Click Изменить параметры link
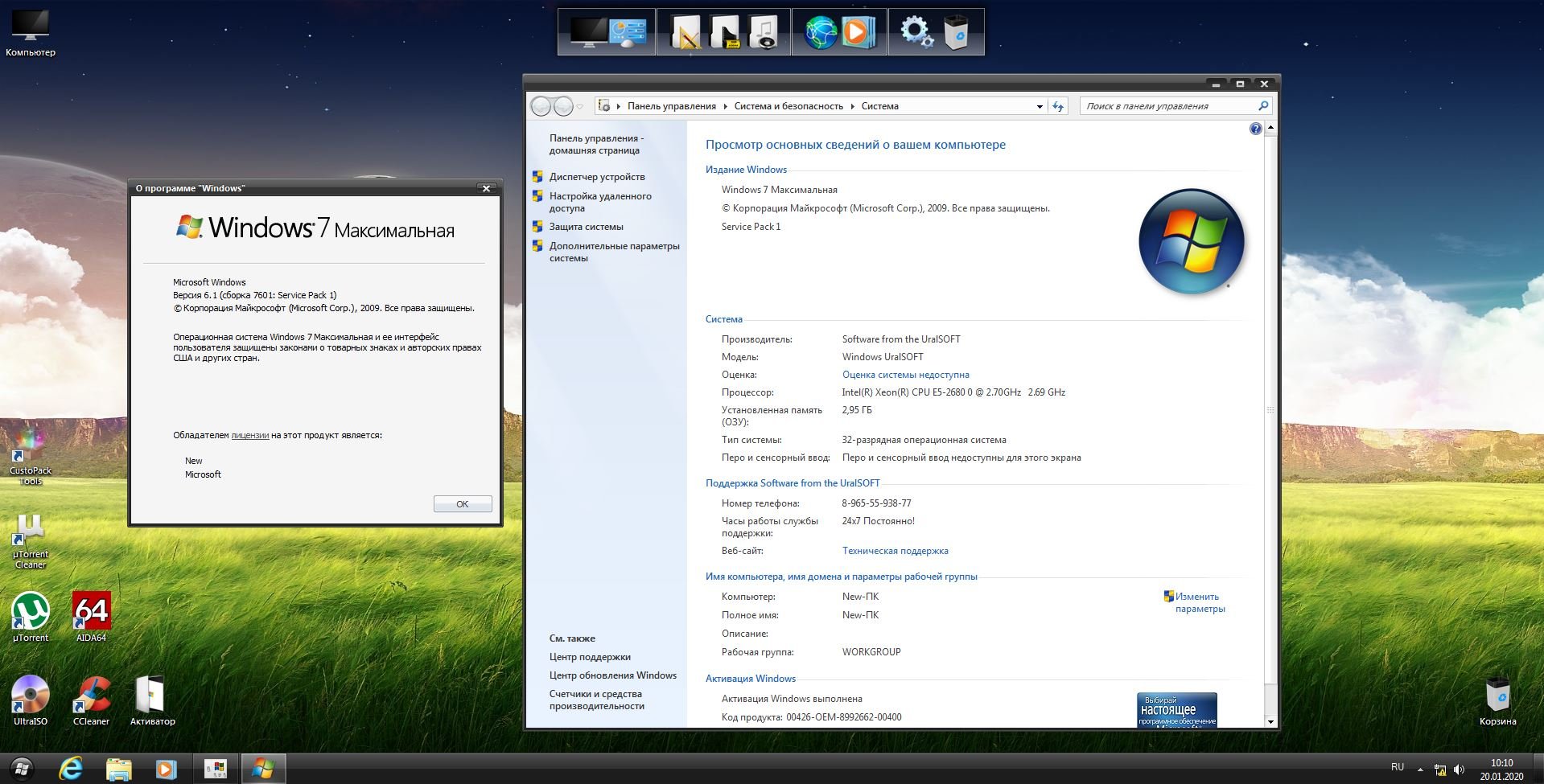Viewport: 1544px width, 784px height. coord(1200,602)
